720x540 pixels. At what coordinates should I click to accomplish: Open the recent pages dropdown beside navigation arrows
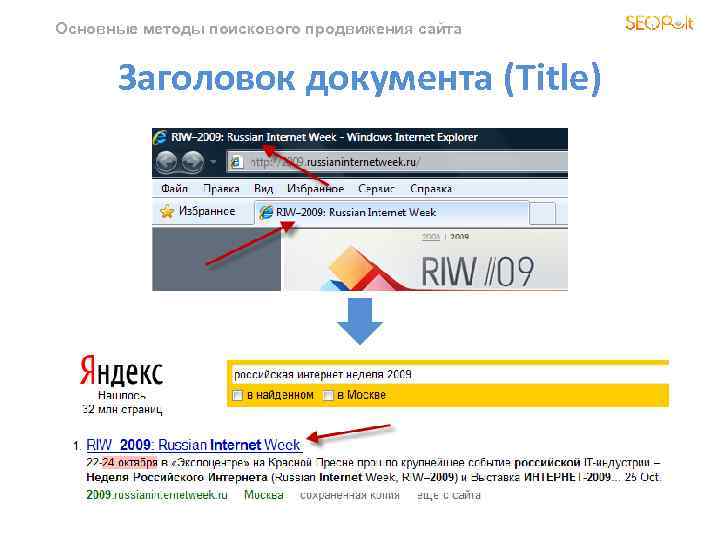click(x=214, y=162)
